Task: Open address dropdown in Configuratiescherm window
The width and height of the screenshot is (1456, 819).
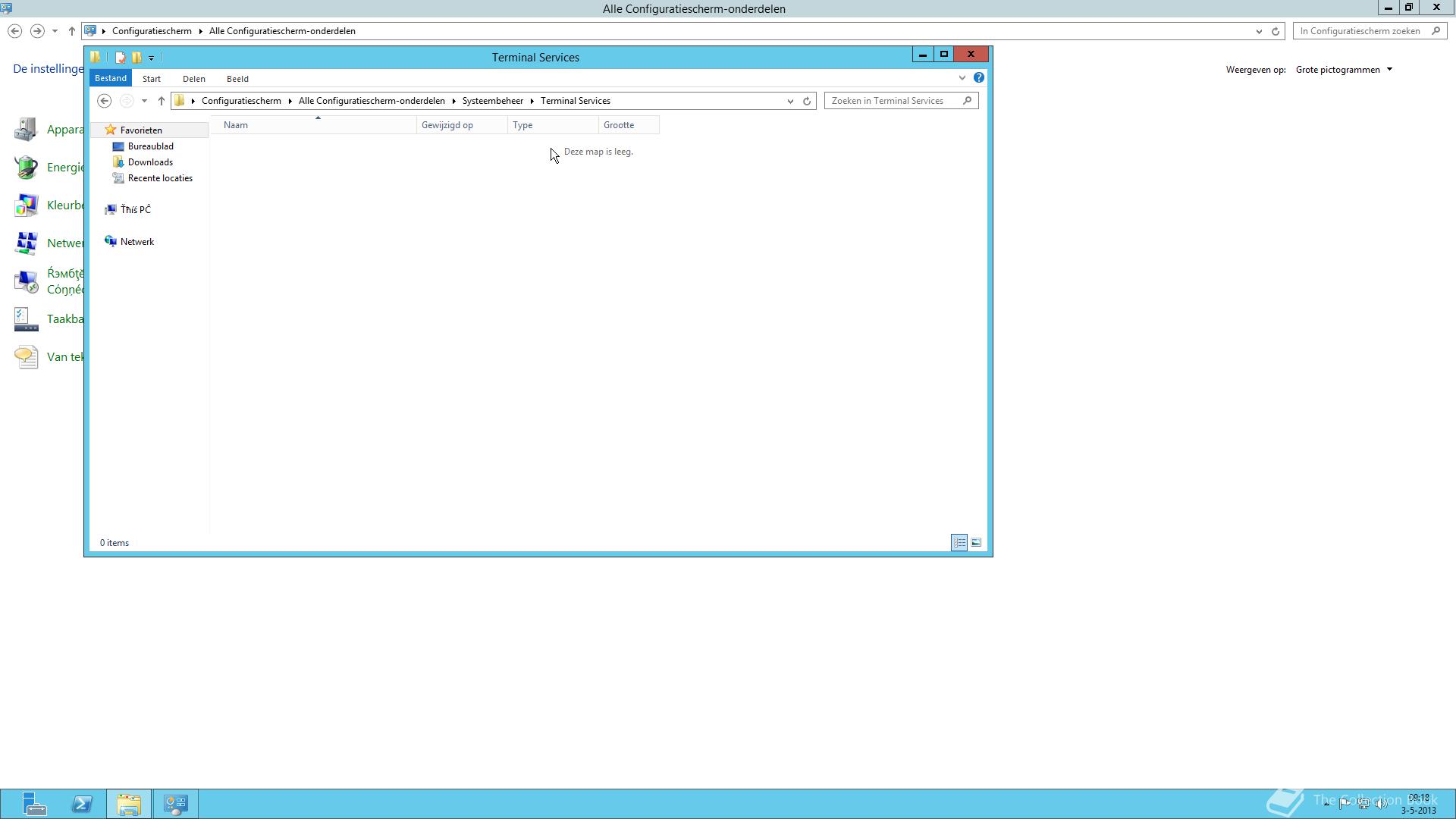Action: 1259,31
